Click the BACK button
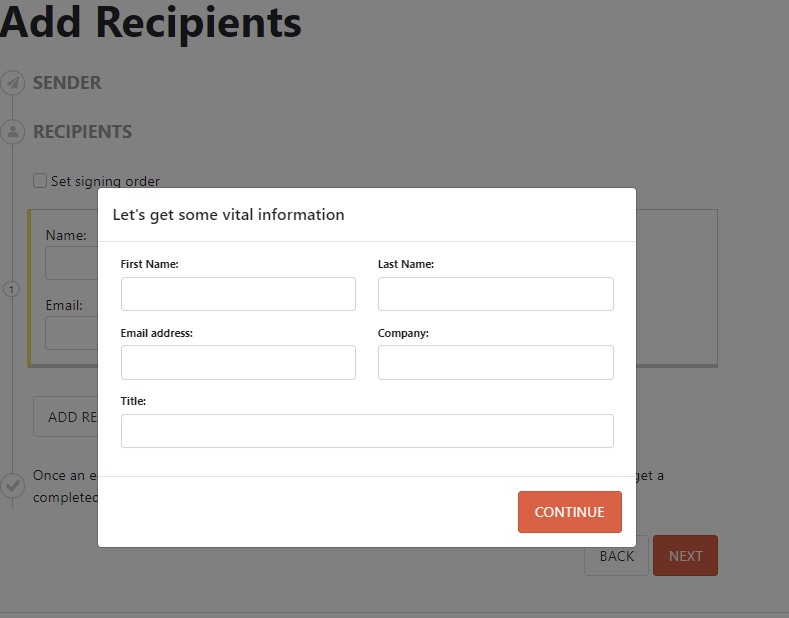This screenshot has width=789, height=618. pyautogui.click(x=616, y=556)
